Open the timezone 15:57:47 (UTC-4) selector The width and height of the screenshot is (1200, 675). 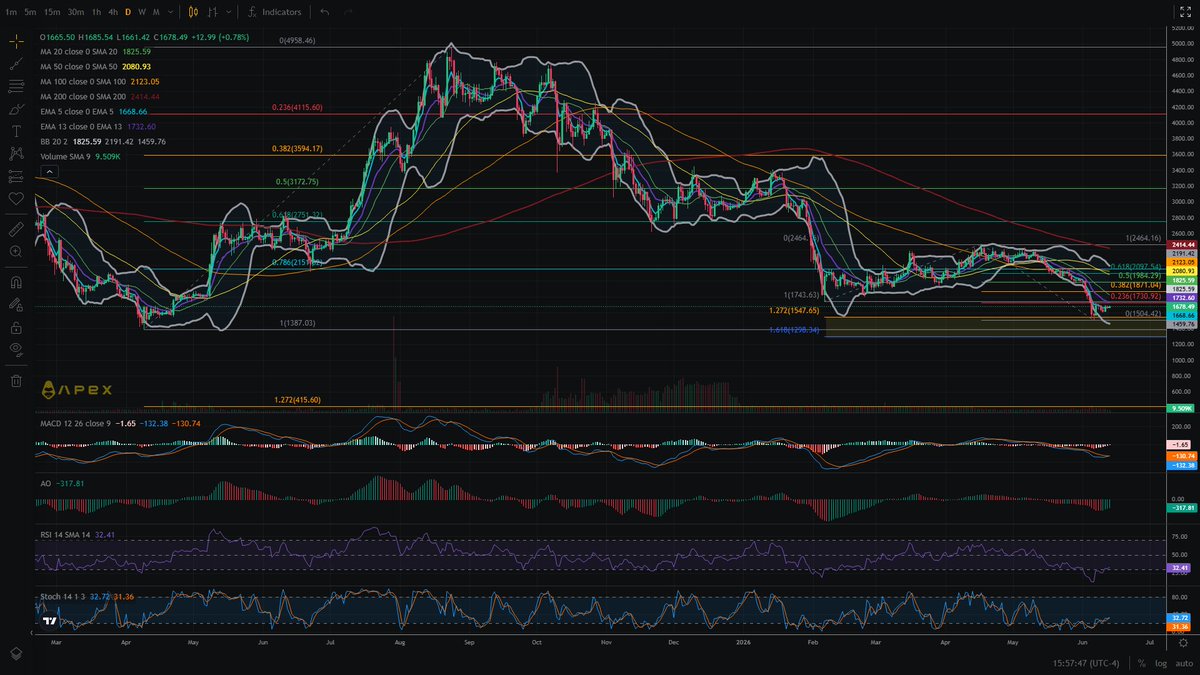coord(1088,663)
